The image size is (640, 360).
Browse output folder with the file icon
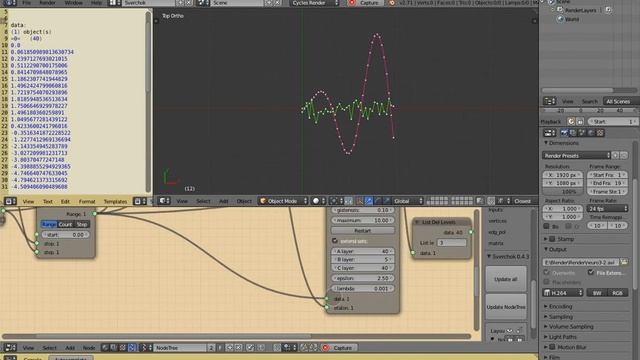(624, 262)
